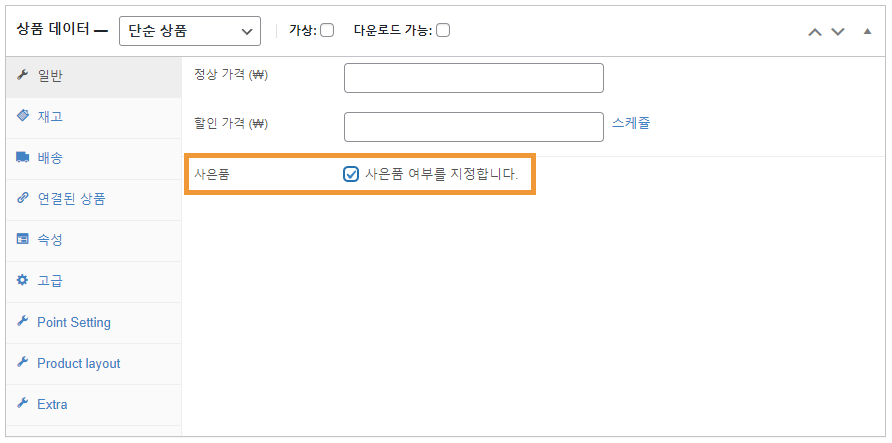Move the panel down with the down chevron
Viewport: 892px width, 443px height.
(x=838, y=32)
